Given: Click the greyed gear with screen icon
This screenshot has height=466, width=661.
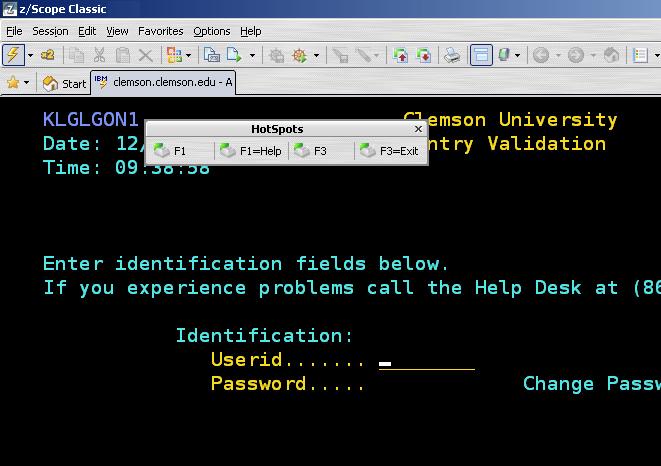Looking at the screenshot, I should tap(277, 55).
